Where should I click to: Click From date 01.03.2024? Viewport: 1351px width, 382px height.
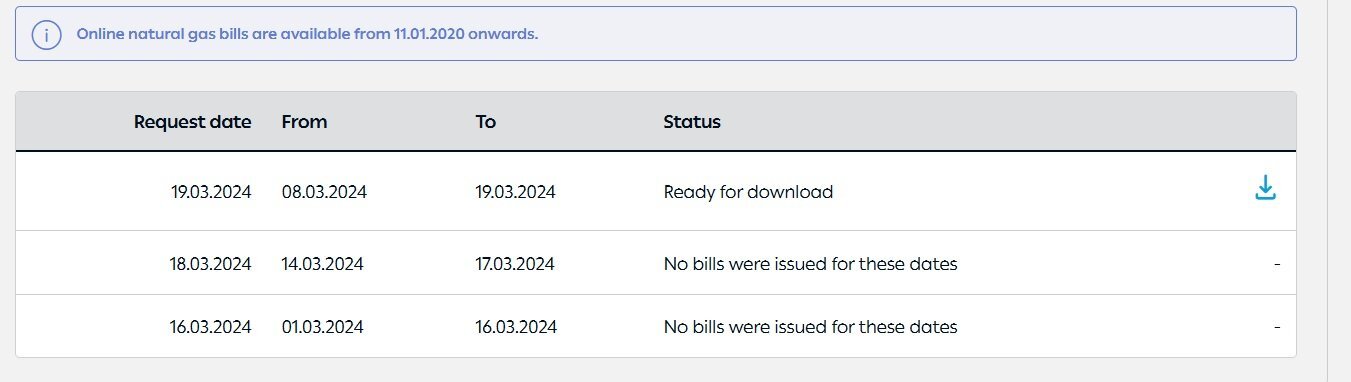[x=323, y=327]
